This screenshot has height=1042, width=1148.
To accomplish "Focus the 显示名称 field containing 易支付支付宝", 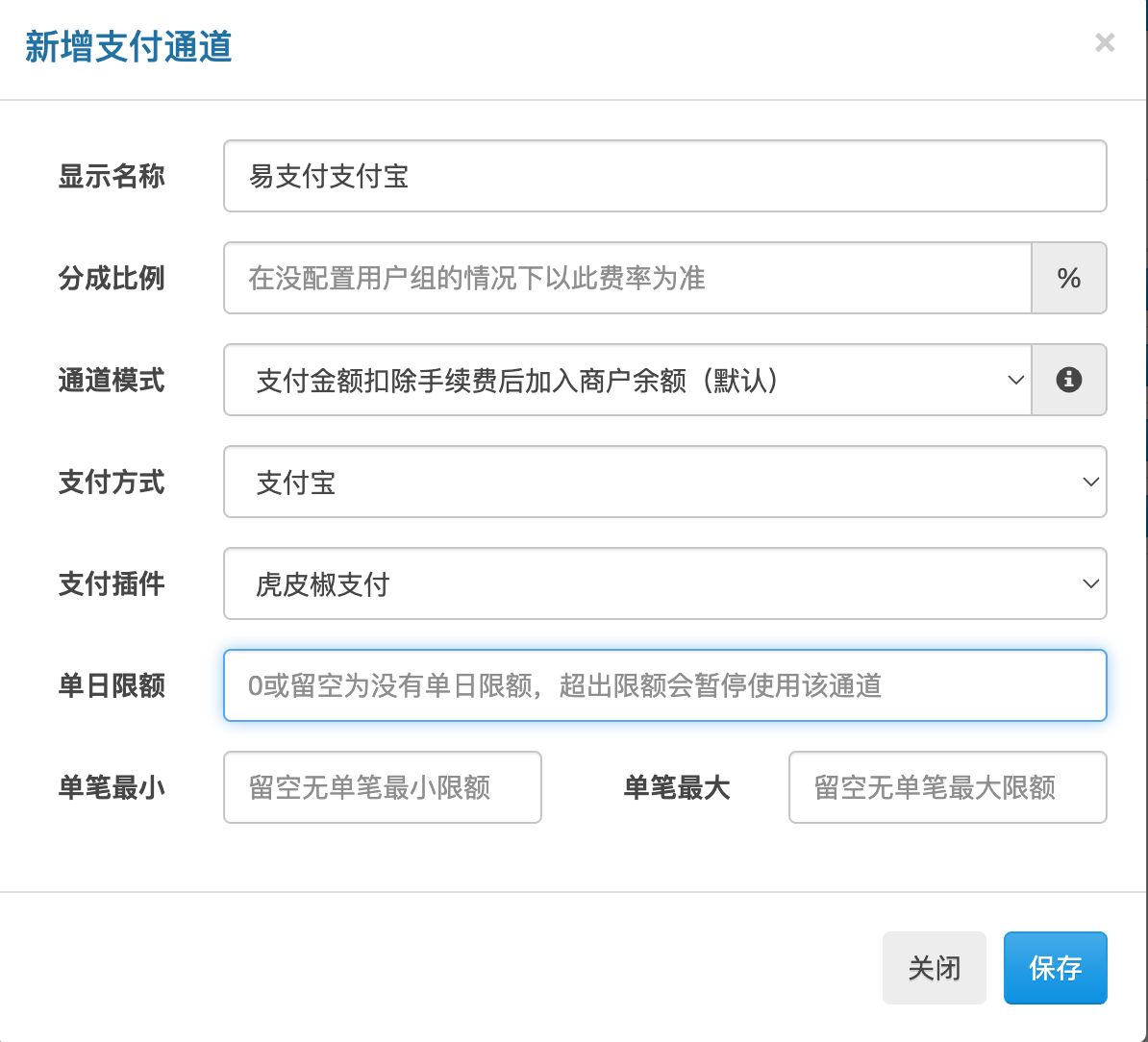I will coord(664,176).
